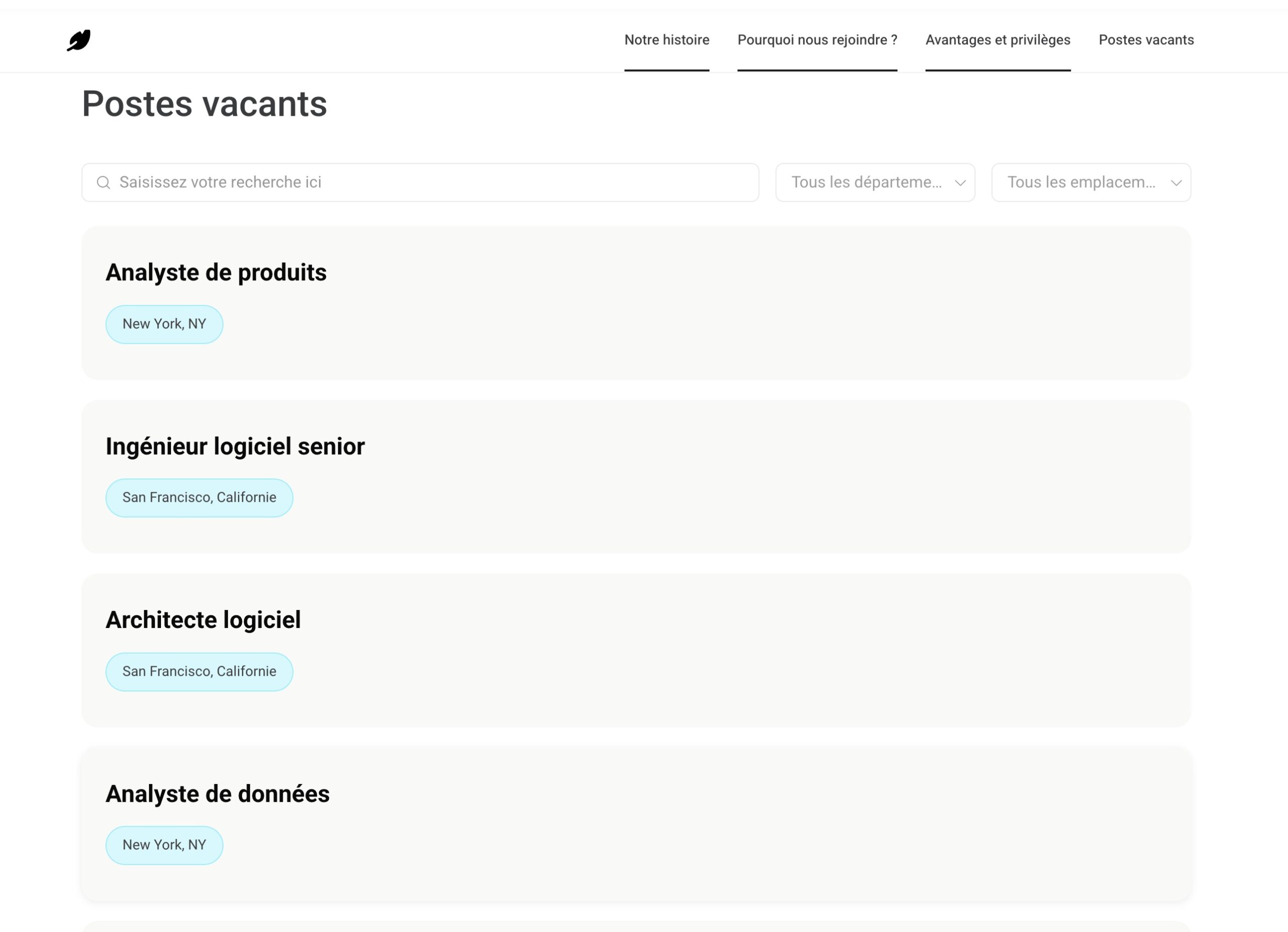Image resolution: width=1288 pixels, height=932 pixels.
Task: Click the departments dropdown chevron arrow
Action: click(x=960, y=183)
